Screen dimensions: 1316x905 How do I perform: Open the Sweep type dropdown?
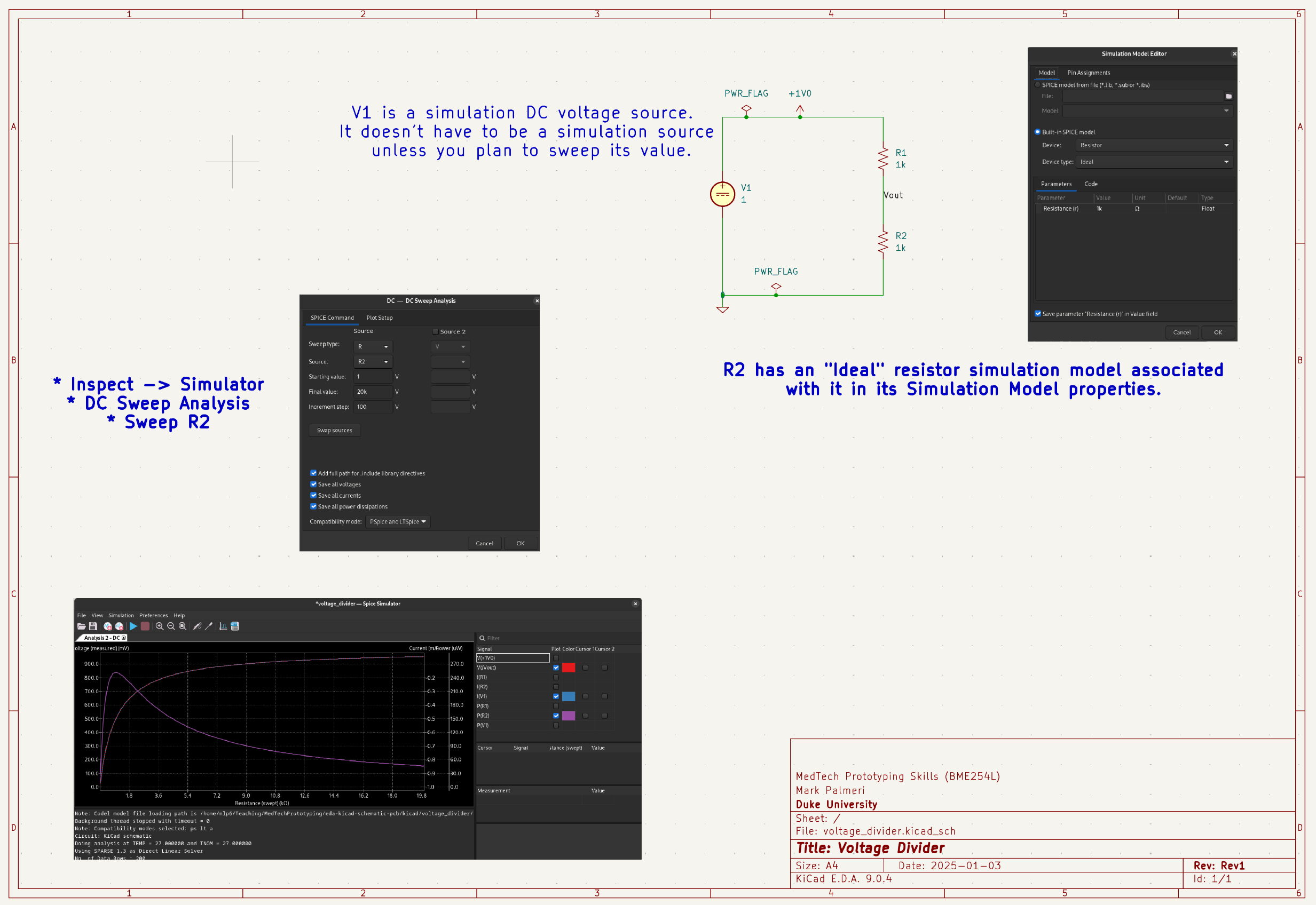point(373,346)
